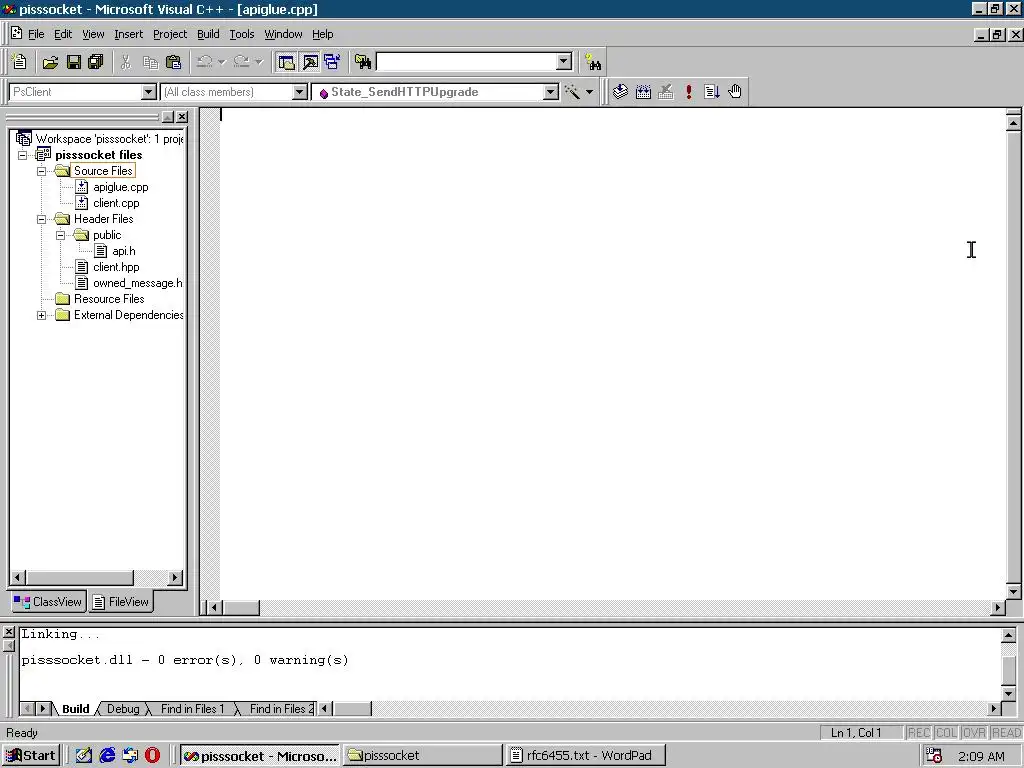Open the Tools menu
Viewport: 1024px width, 768px height.
point(242,34)
